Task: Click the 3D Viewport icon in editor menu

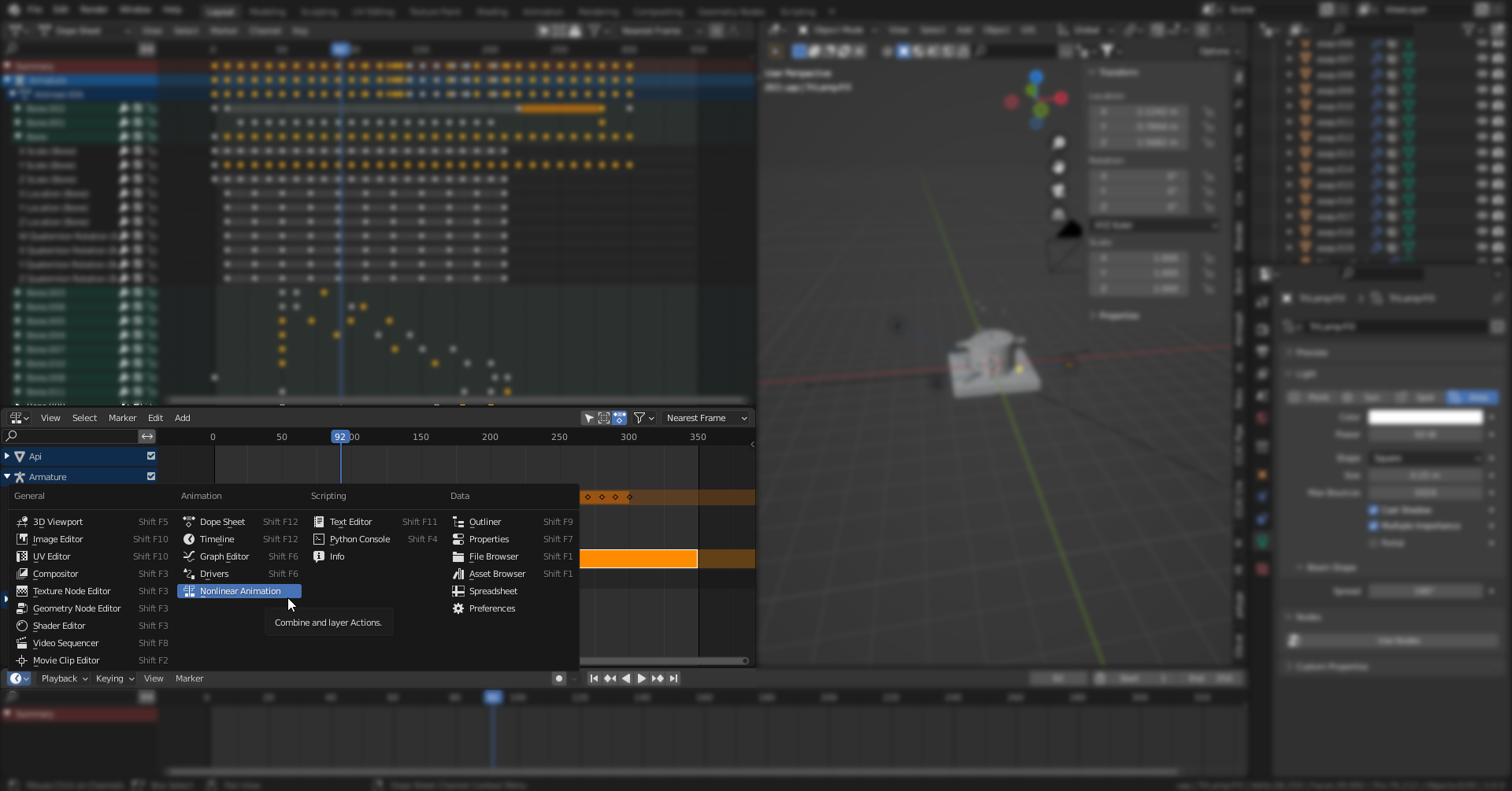Action: pyautogui.click(x=21, y=521)
